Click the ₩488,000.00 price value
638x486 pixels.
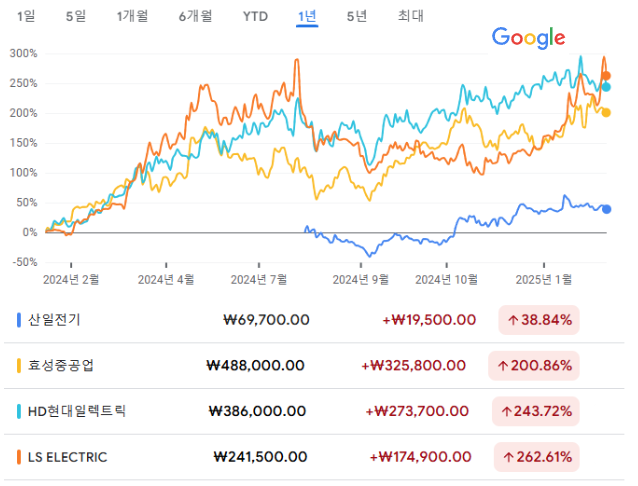pos(256,366)
